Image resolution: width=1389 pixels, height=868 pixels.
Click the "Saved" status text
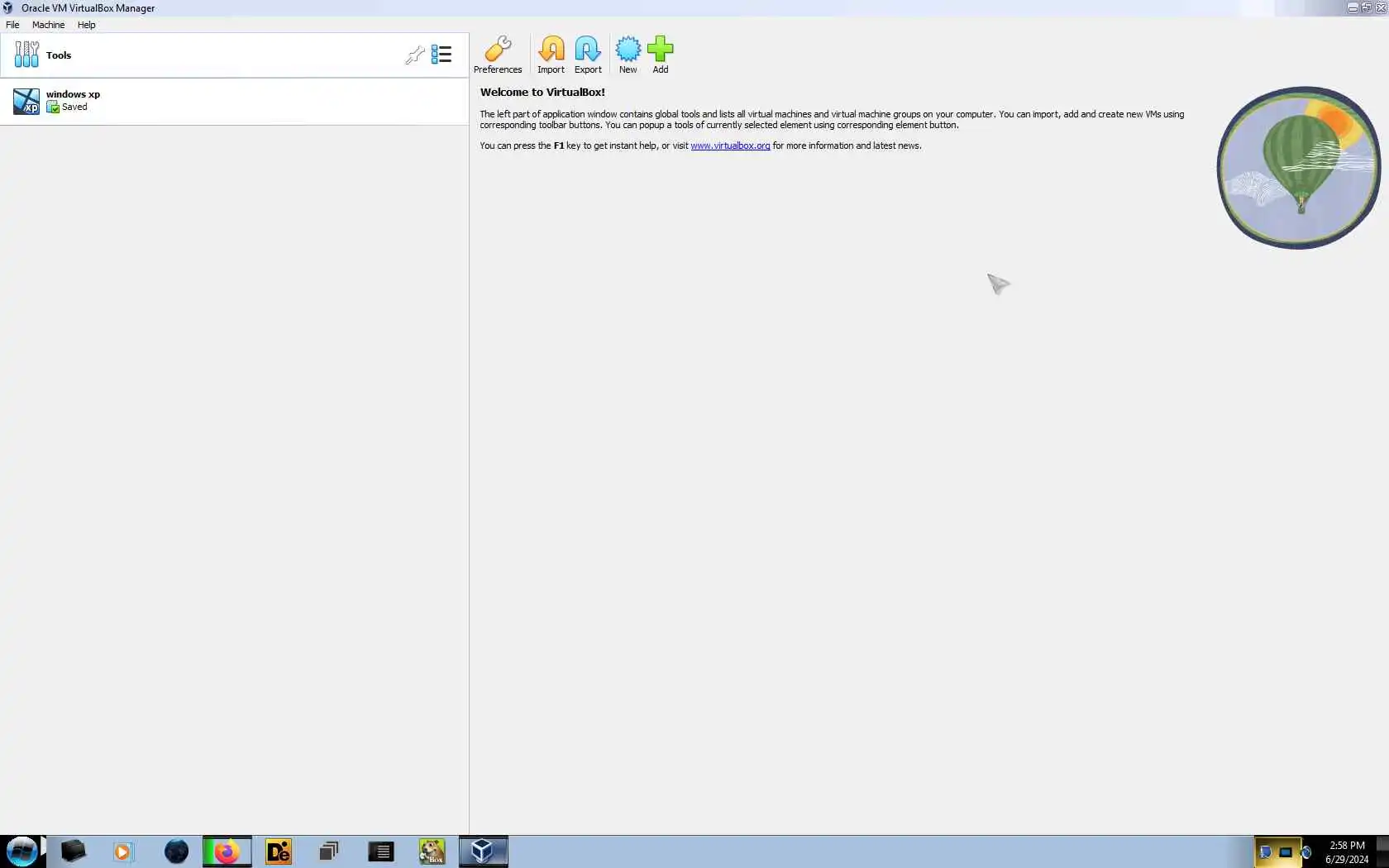tap(74, 107)
